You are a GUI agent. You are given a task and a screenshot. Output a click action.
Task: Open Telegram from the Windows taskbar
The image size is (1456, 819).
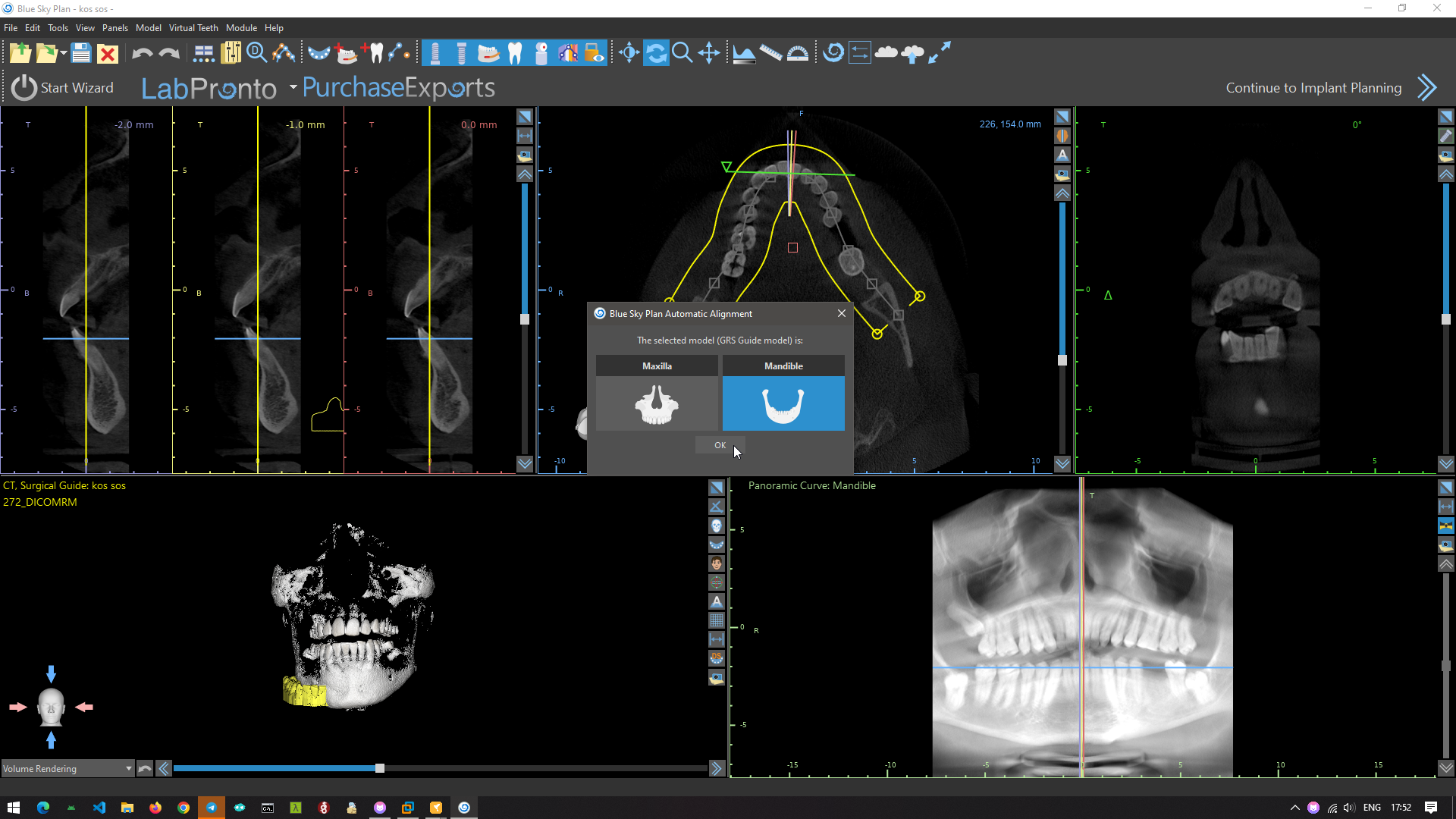(x=212, y=808)
